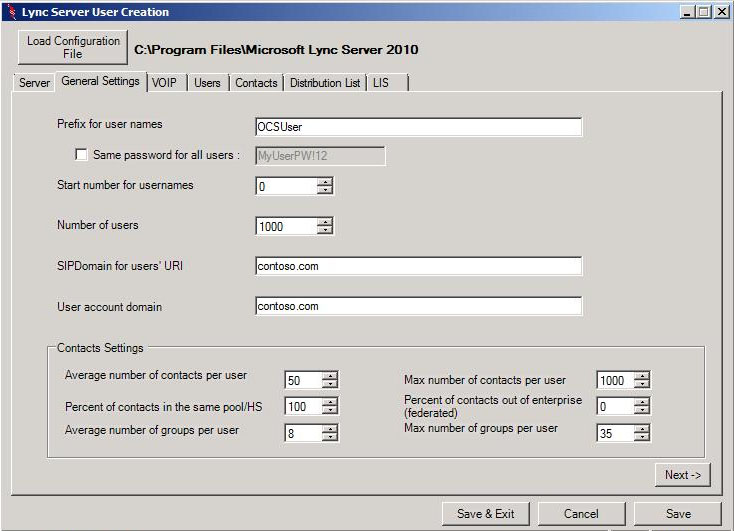Screen dimensions: 734x531
Task: Increase Average number of groups per user
Action: [x=330, y=429]
